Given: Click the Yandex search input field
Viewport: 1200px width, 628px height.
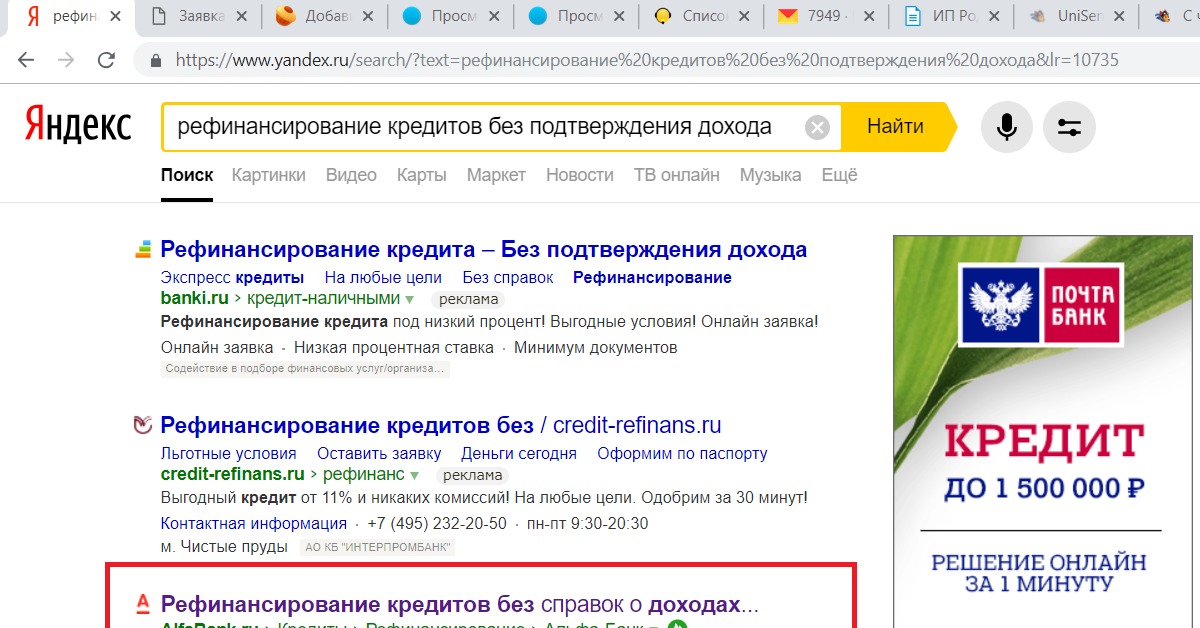Looking at the screenshot, I should (480, 127).
